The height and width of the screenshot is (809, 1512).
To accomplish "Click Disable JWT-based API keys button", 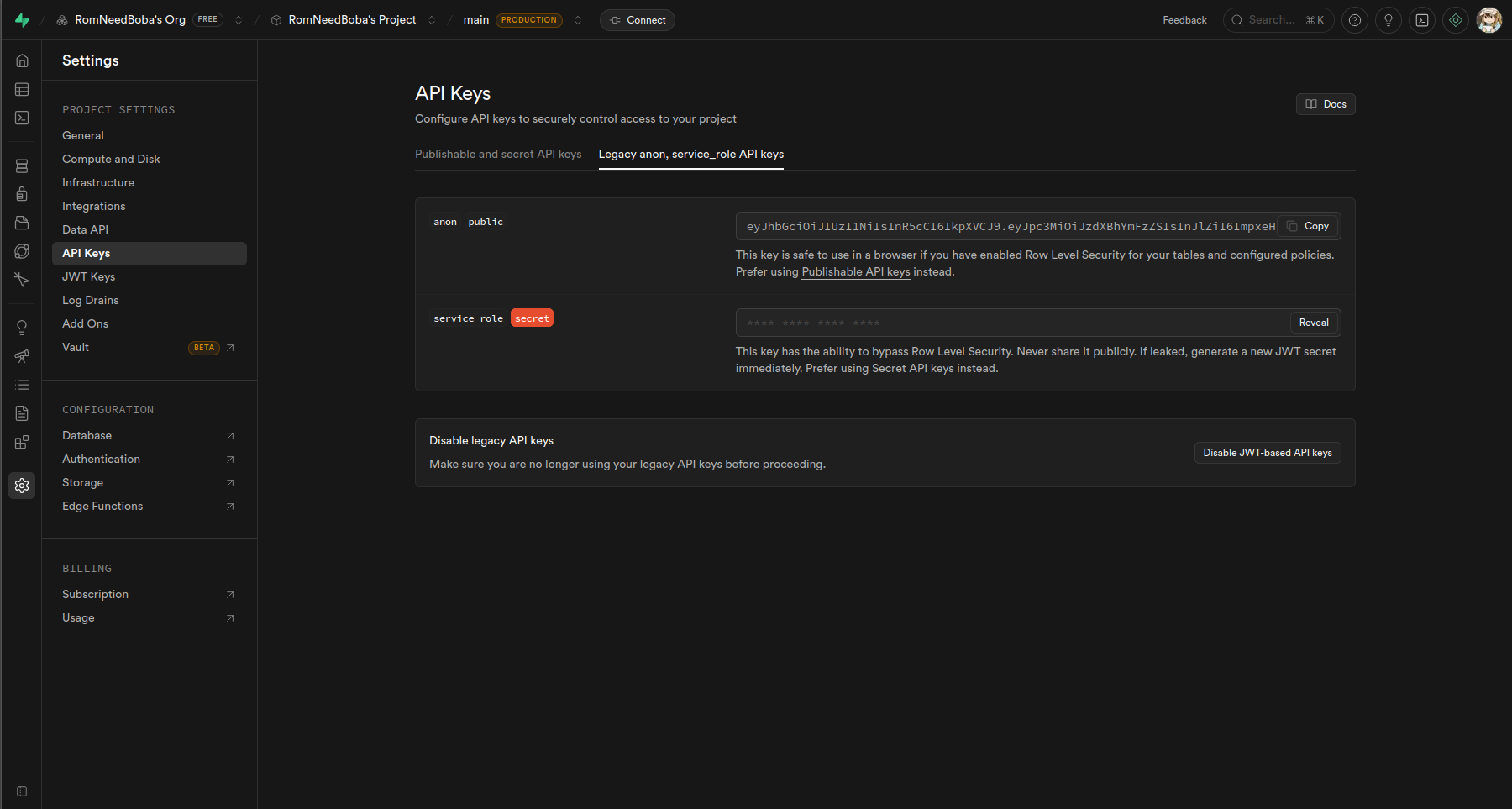I will click(1267, 453).
